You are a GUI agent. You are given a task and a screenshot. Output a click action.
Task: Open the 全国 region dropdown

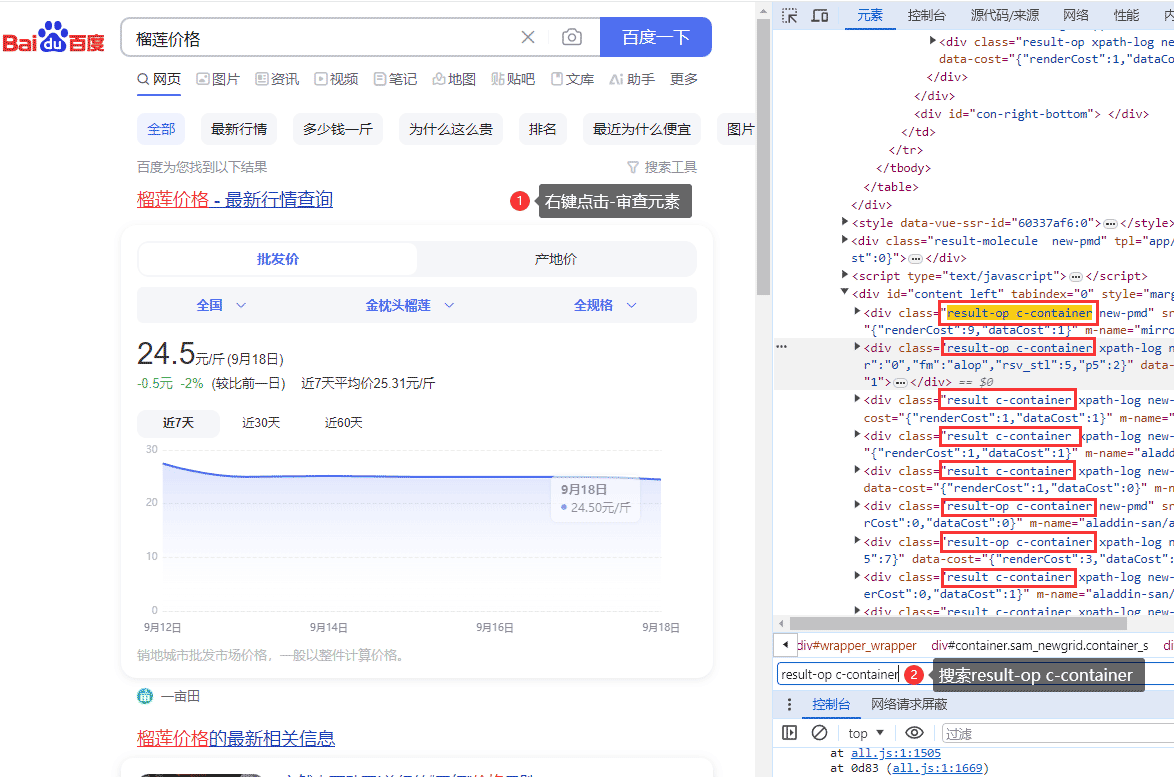coord(221,305)
